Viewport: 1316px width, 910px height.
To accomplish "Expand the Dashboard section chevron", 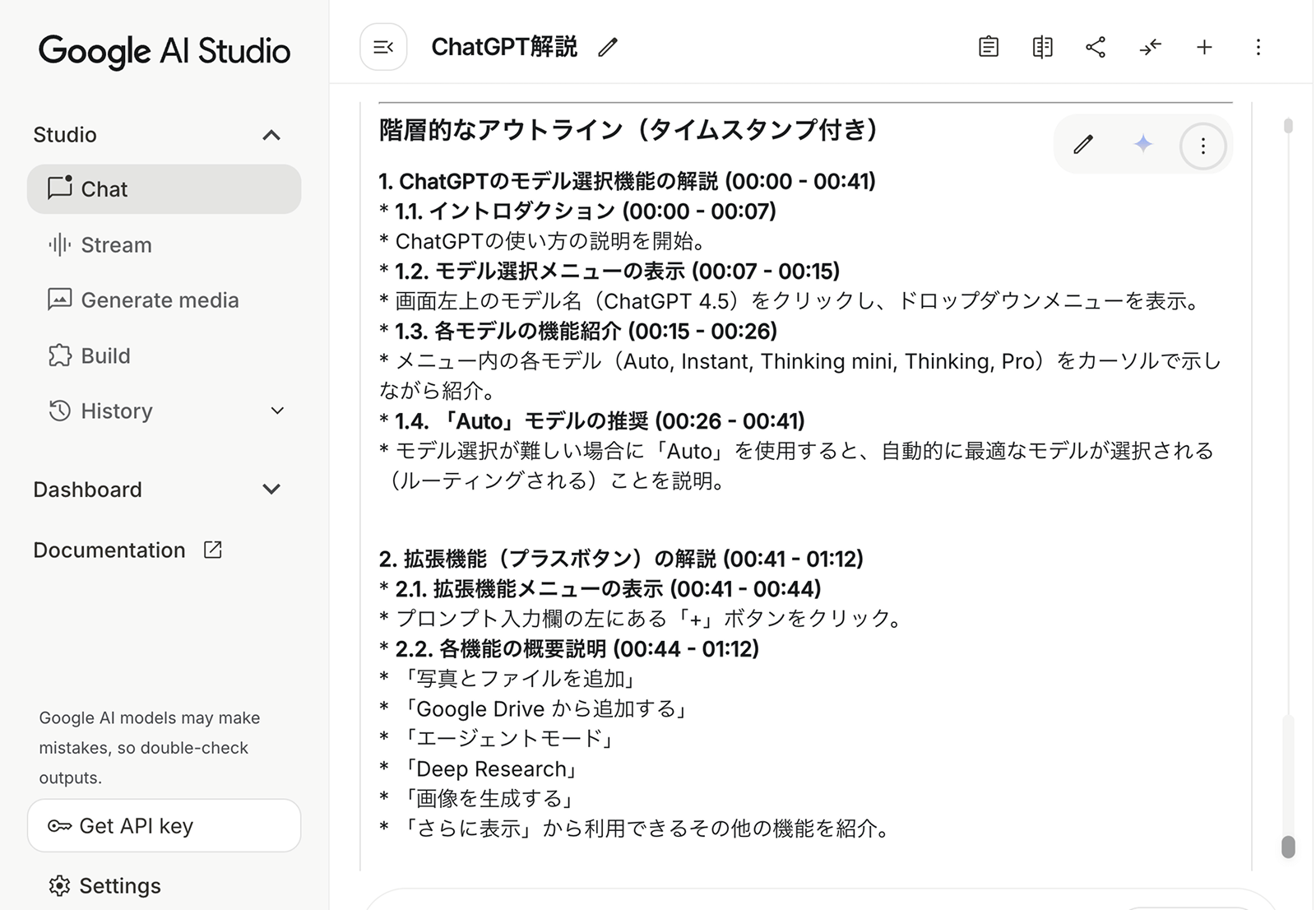I will pyautogui.click(x=271, y=490).
